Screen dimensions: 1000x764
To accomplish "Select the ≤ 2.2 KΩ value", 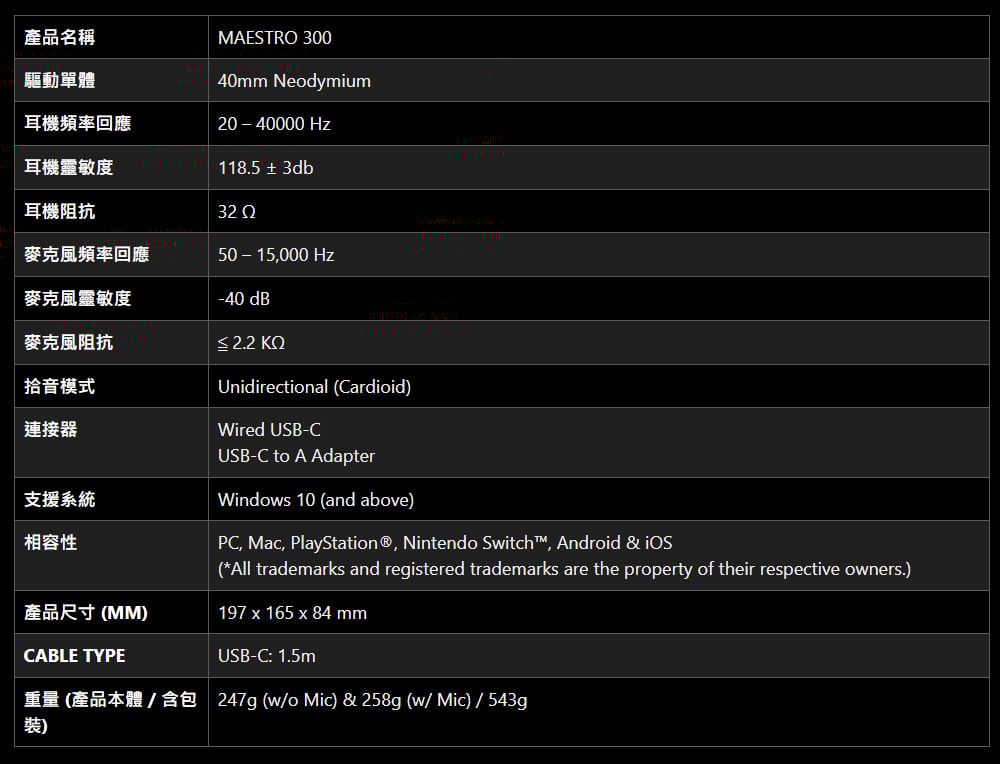I will pos(251,343).
